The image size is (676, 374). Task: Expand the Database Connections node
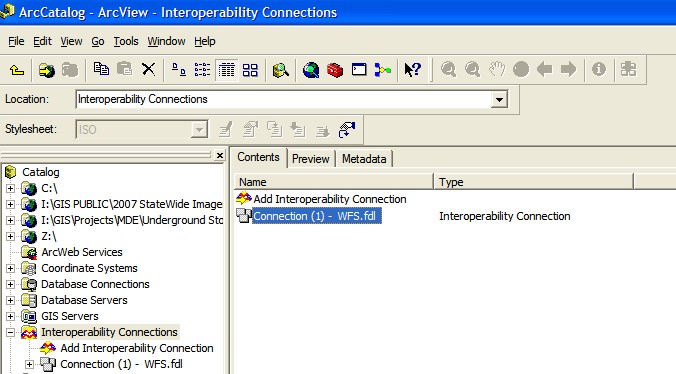10,284
